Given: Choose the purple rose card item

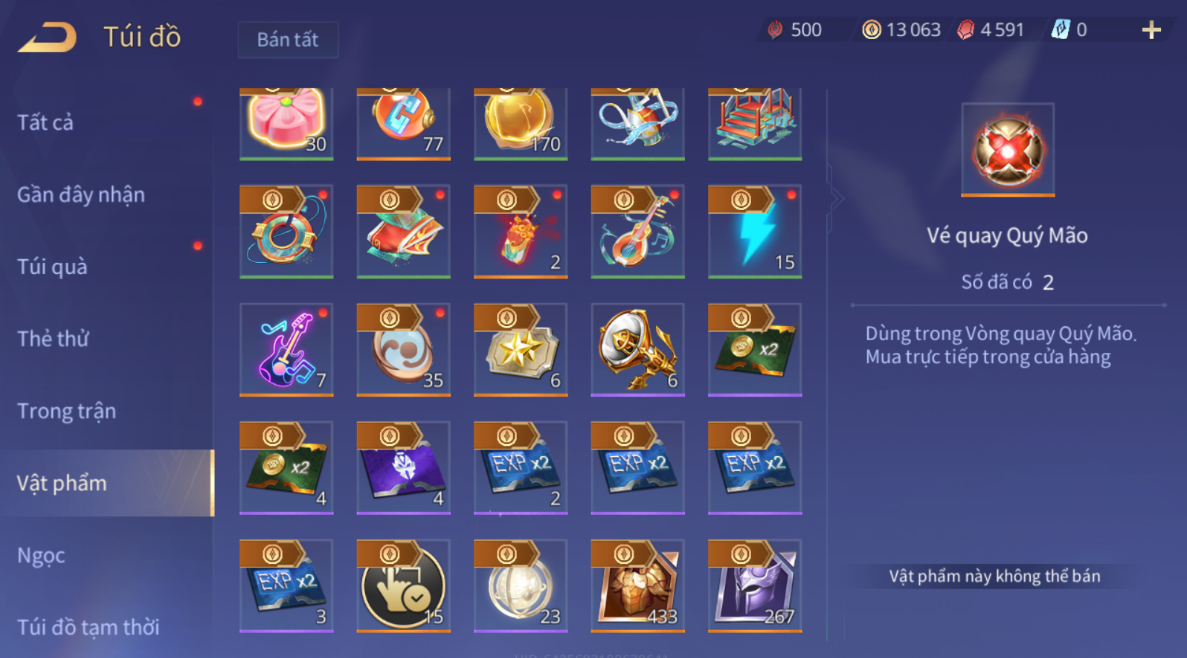Looking at the screenshot, I should (x=403, y=468).
